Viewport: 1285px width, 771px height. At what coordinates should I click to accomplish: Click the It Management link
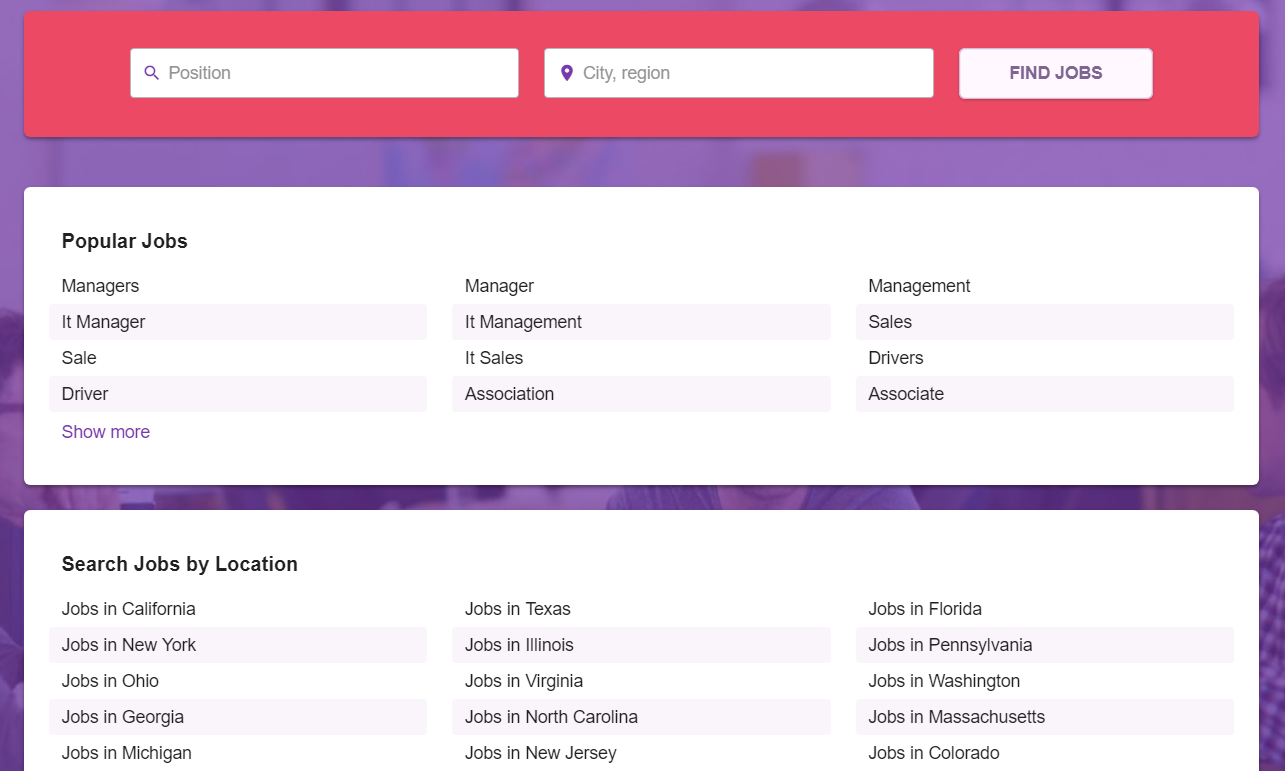tap(524, 321)
